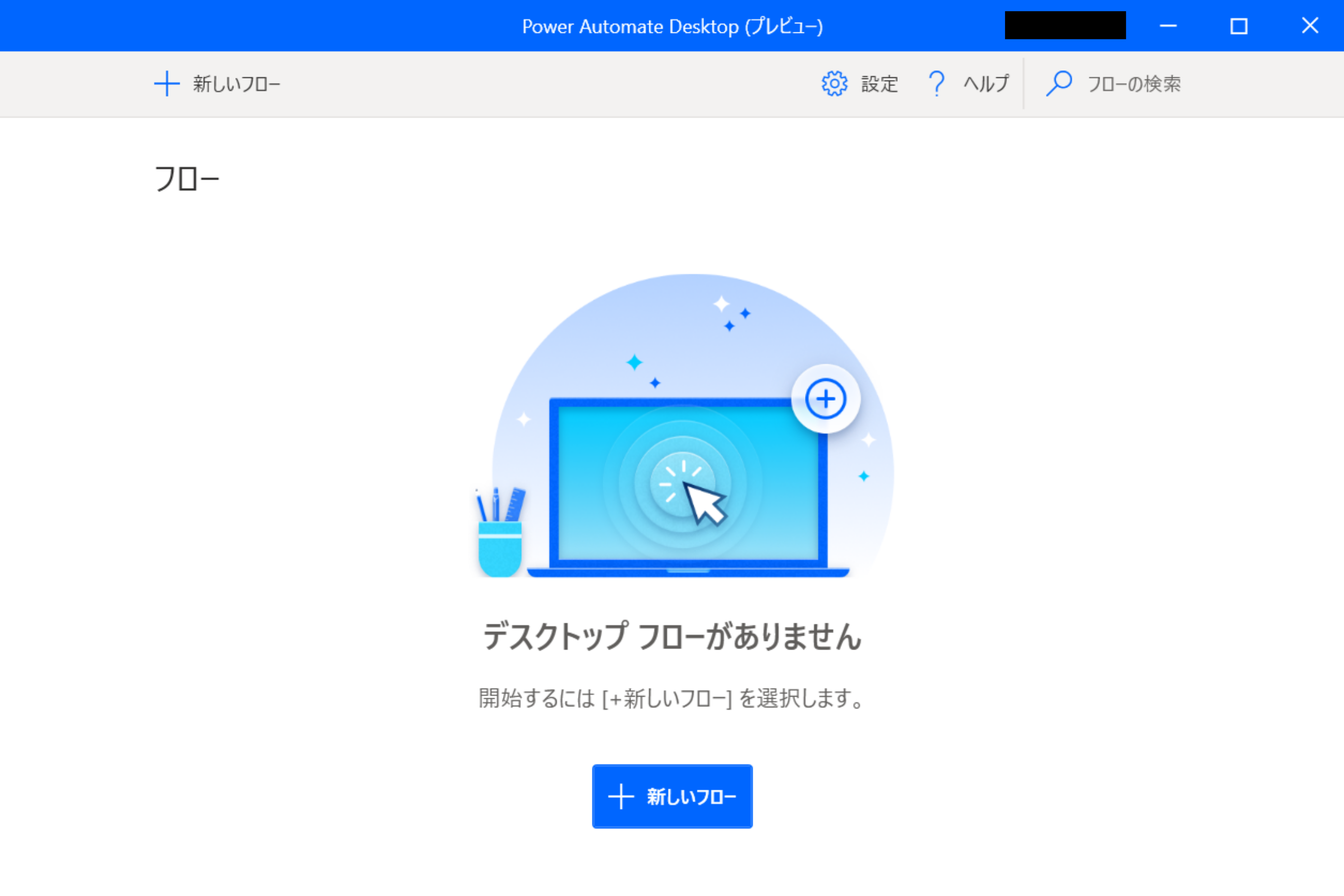The width and height of the screenshot is (1344, 896).
Task: Open settings via the gear icon
Action: click(834, 84)
